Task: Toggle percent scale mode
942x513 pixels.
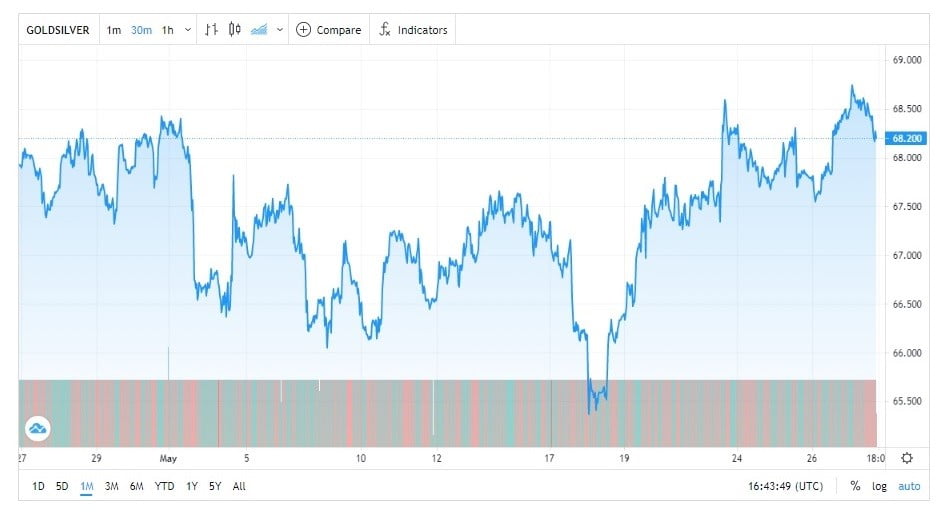Action: click(x=855, y=486)
